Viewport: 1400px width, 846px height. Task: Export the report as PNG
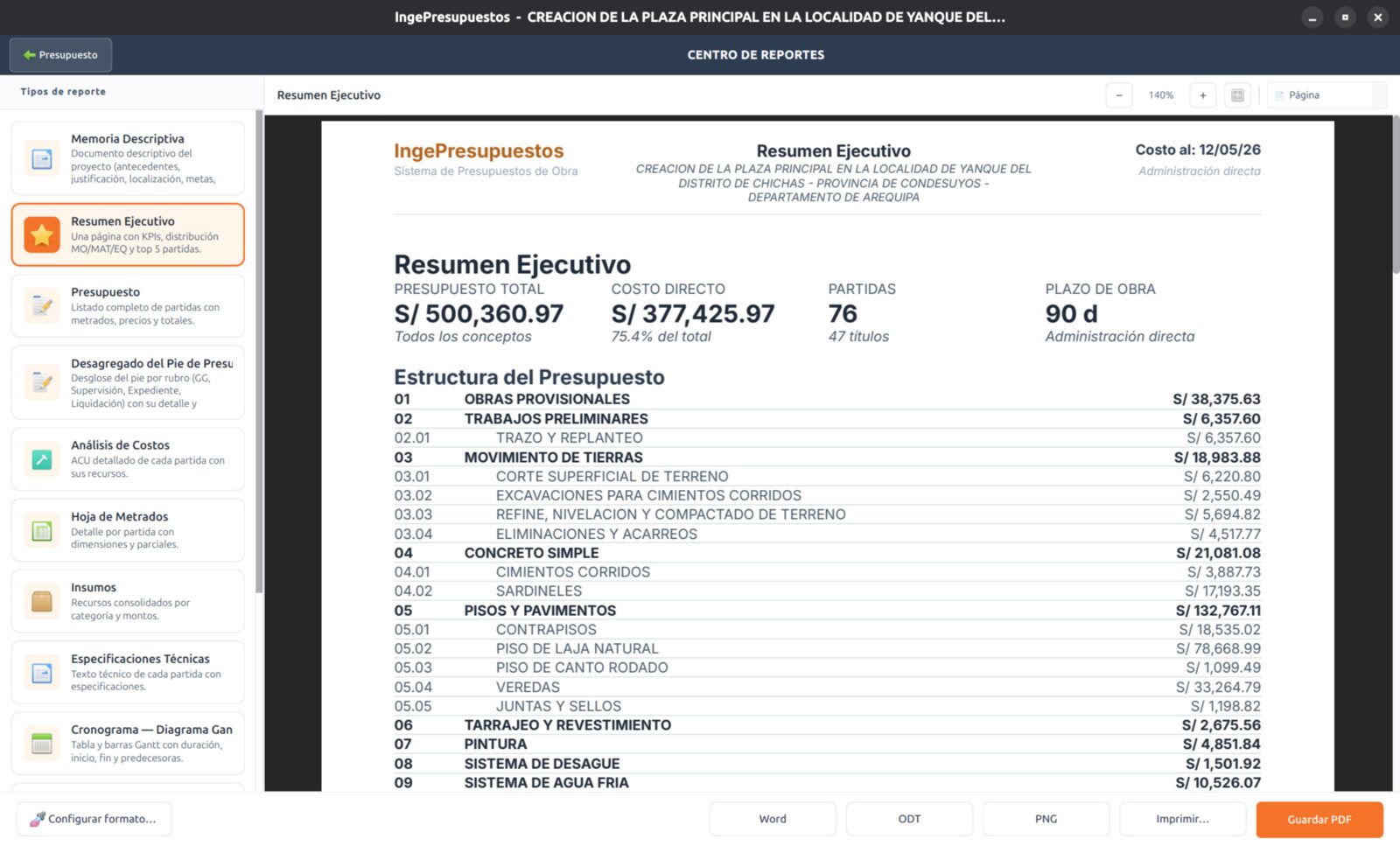1046,819
